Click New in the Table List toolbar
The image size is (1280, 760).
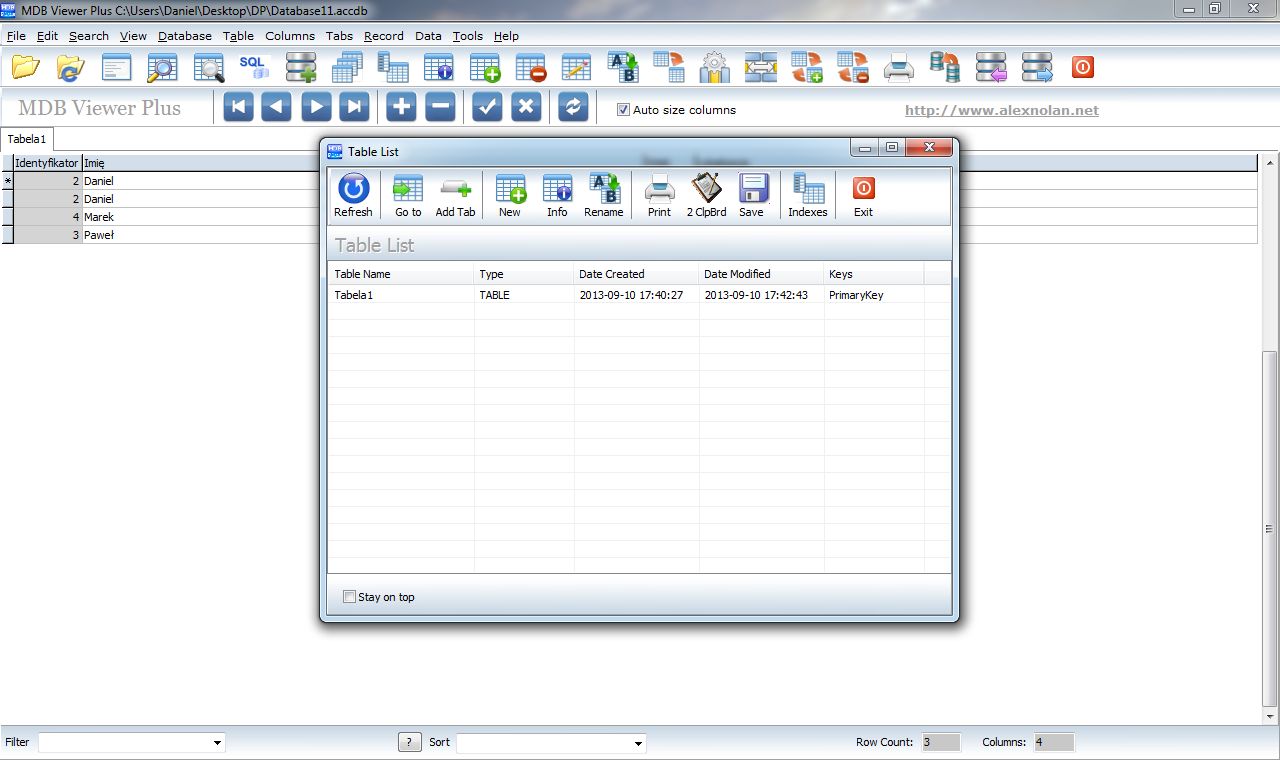click(x=510, y=195)
